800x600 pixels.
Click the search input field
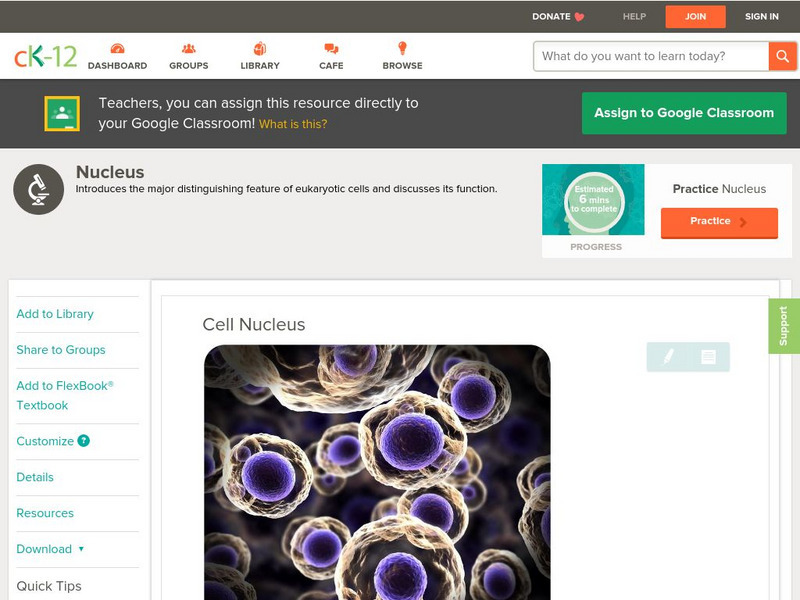(645, 56)
